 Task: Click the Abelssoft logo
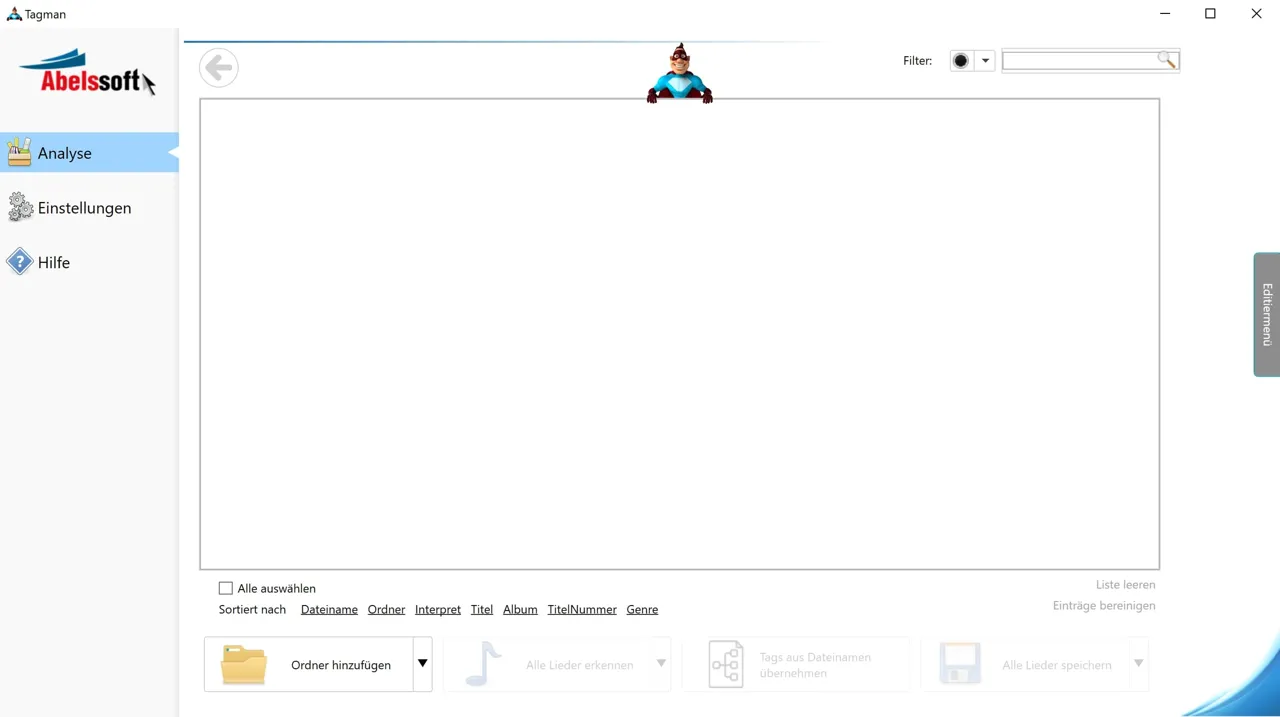87,72
